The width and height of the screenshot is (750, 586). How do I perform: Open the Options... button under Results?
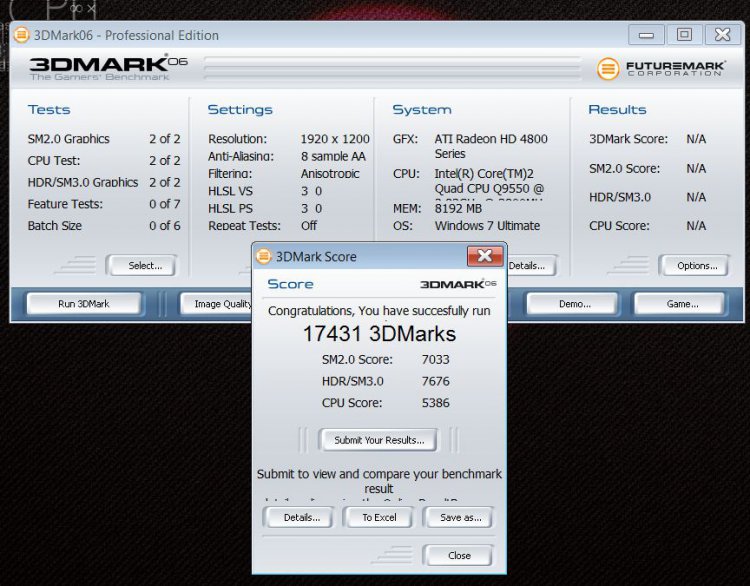point(693,265)
